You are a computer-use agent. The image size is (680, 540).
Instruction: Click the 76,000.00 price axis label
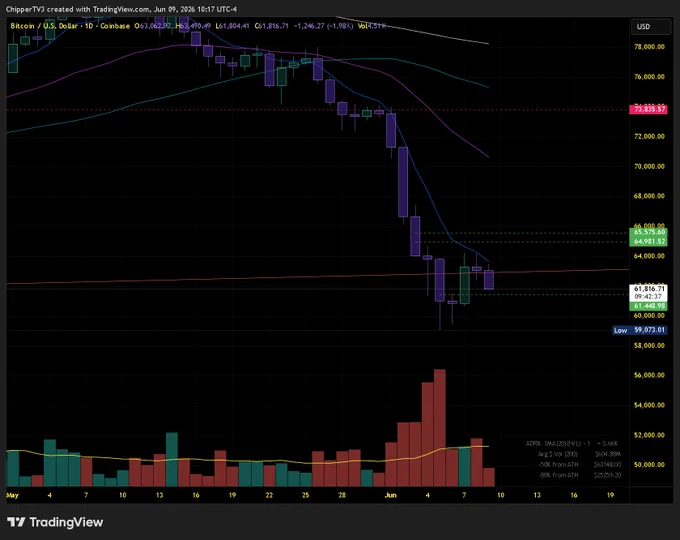point(649,77)
